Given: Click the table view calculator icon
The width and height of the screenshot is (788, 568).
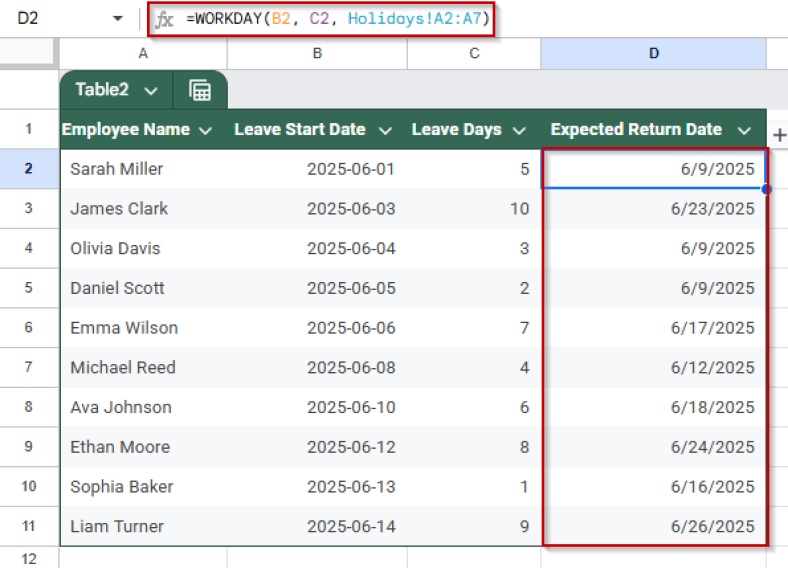Looking at the screenshot, I should point(200,90).
